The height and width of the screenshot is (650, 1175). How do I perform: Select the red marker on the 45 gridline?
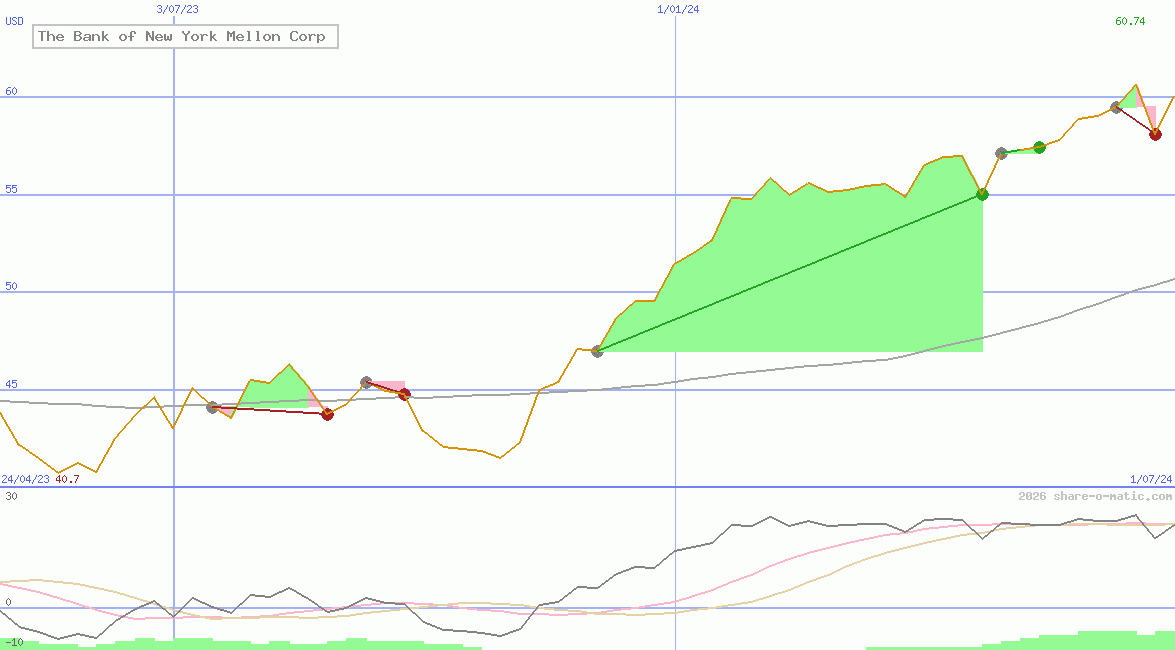coord(404,394)
